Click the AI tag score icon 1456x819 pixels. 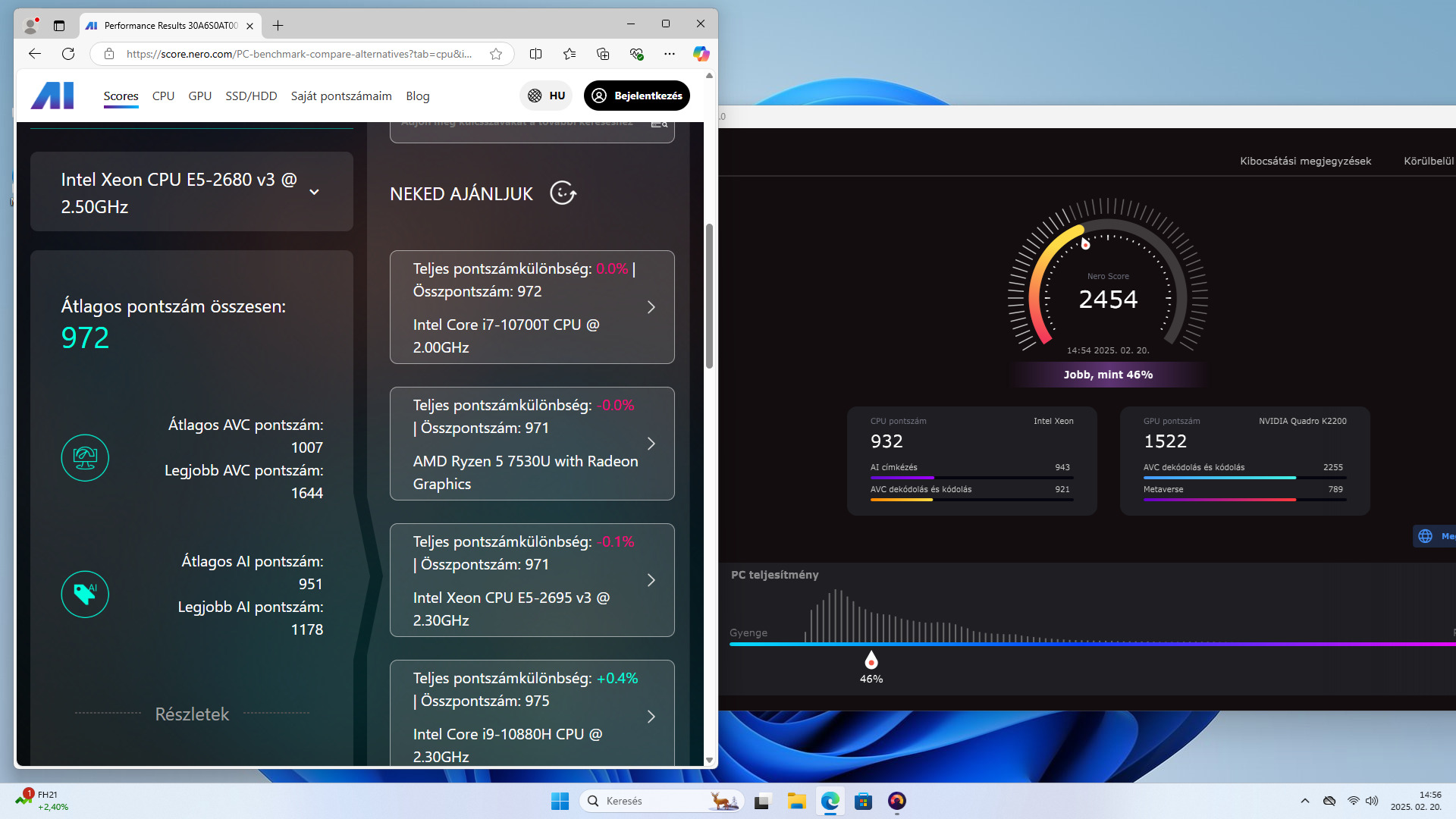(x=85, y=595)
